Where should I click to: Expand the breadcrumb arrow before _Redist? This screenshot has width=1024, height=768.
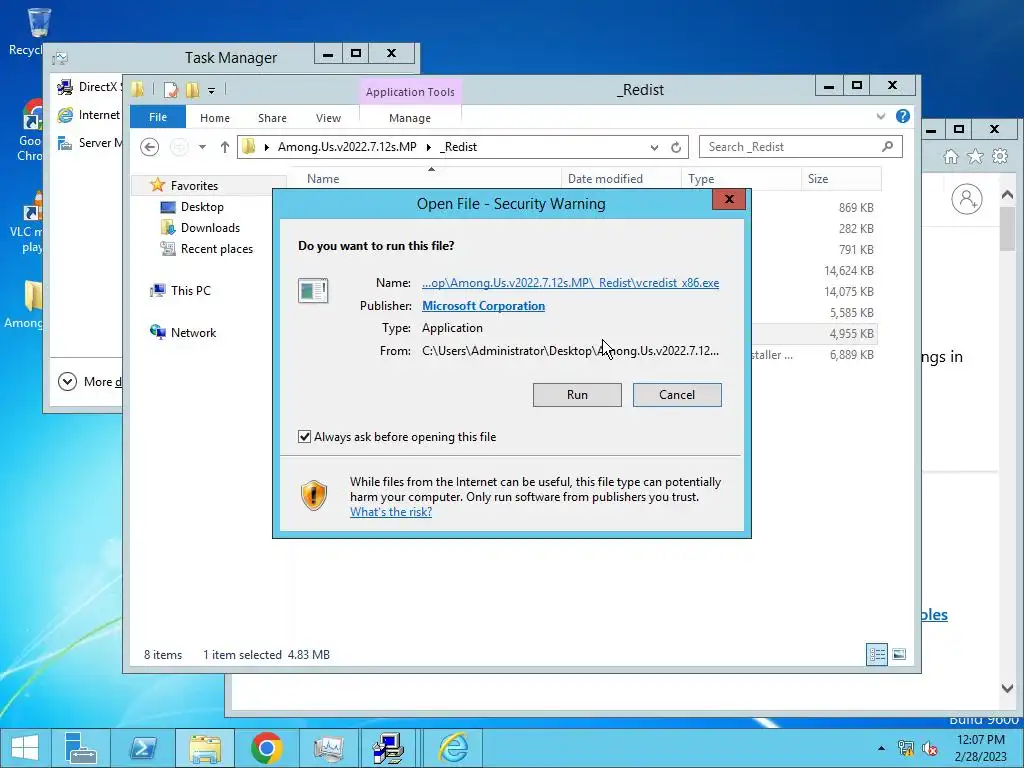pos(428,148)
